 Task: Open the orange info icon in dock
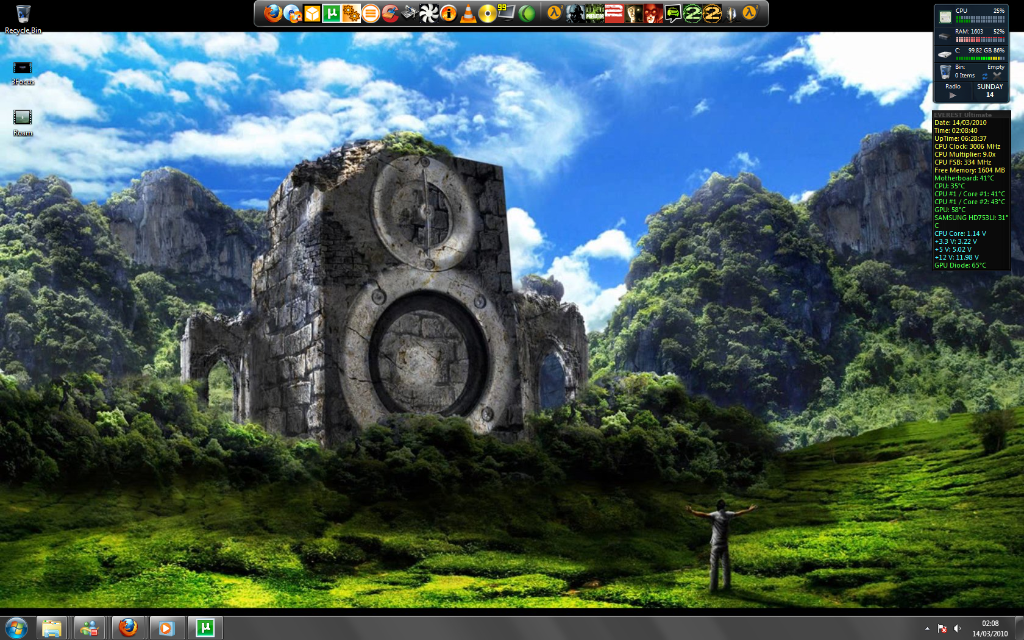(449, 13)
